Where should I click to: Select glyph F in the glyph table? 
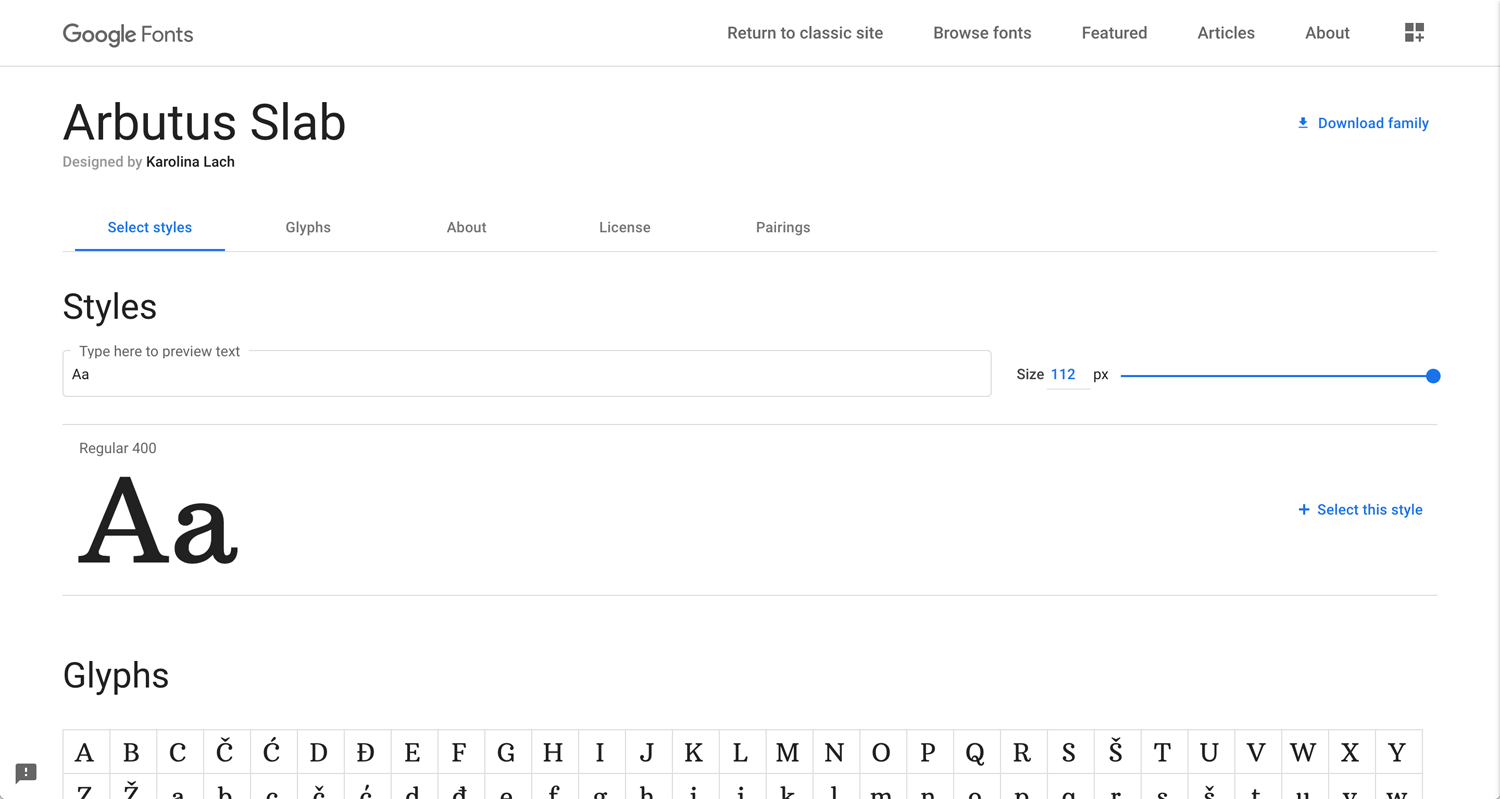click(x=461, y=752)
